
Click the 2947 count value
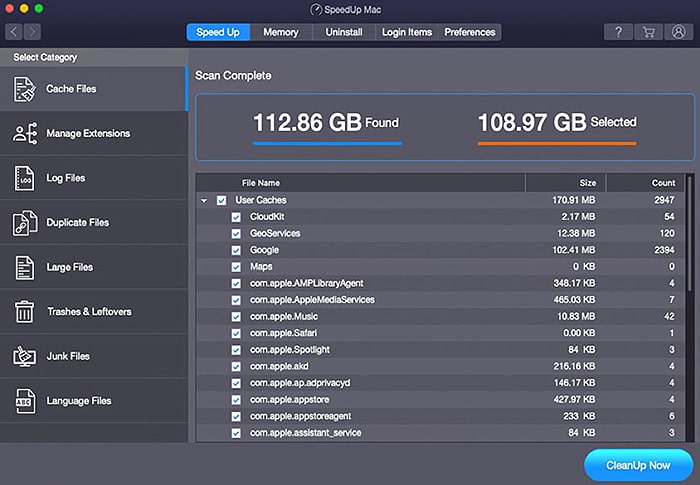664,200
